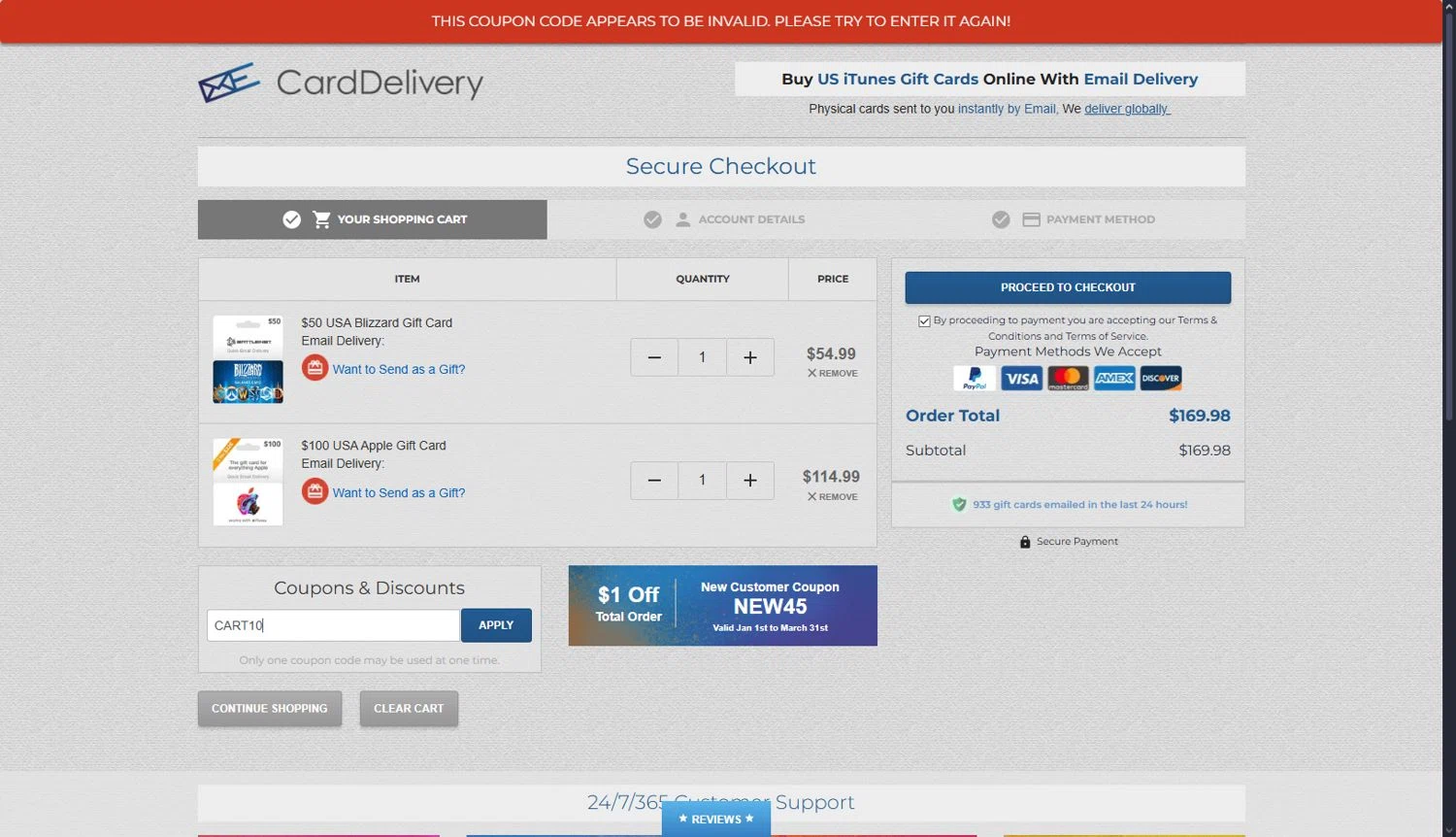Click the Discover card icon
This screenshot has height=837, width=1456.
(x=1161, y=379)
